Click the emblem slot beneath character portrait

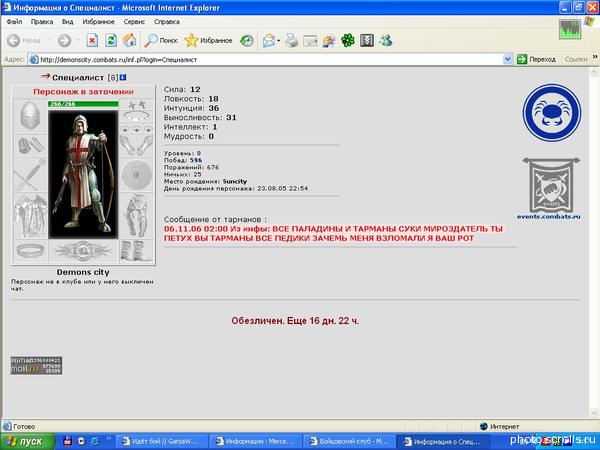tap(83, 251)
